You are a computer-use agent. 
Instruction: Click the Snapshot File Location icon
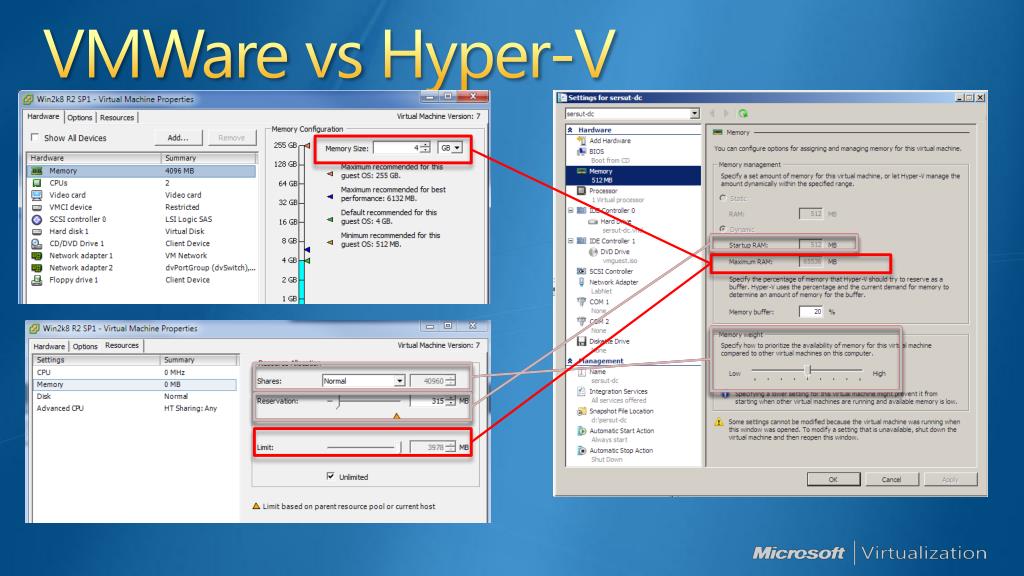click(x=581, y=411)
